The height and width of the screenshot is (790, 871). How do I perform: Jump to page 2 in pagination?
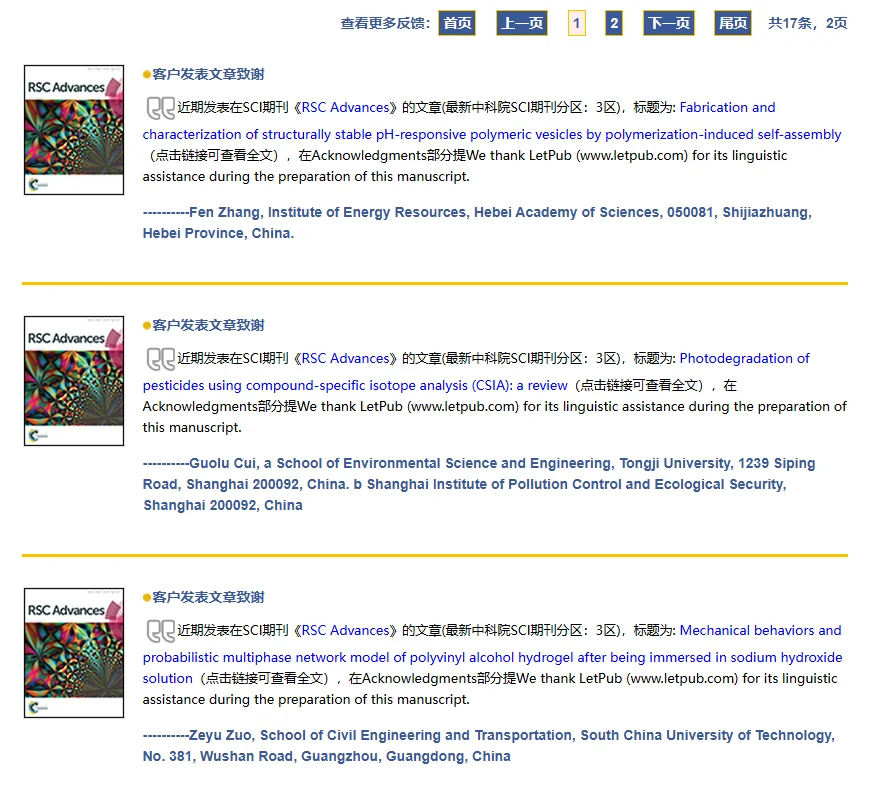(x=614, y=23)
